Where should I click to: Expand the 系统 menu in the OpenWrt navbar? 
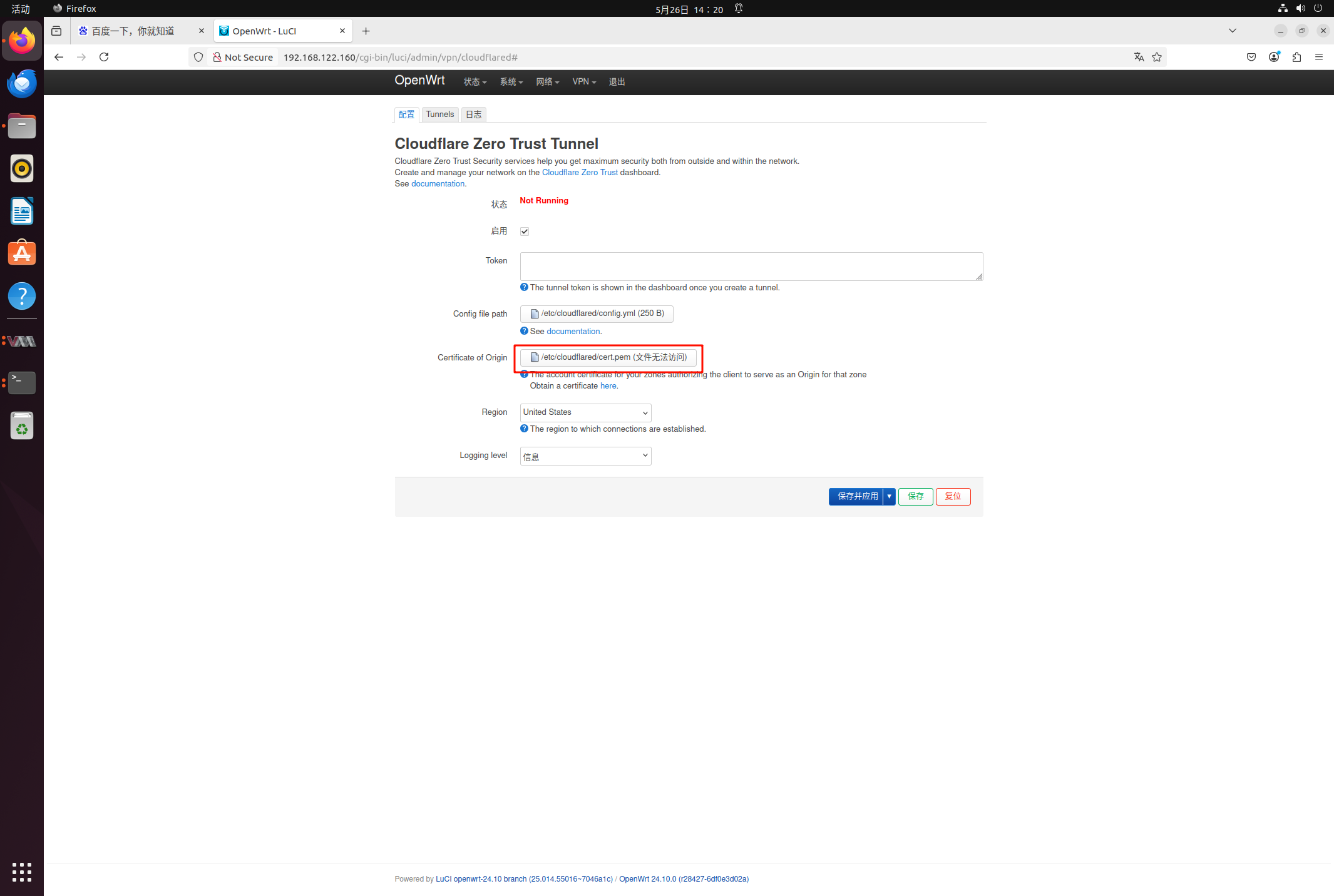click(511, 82)
